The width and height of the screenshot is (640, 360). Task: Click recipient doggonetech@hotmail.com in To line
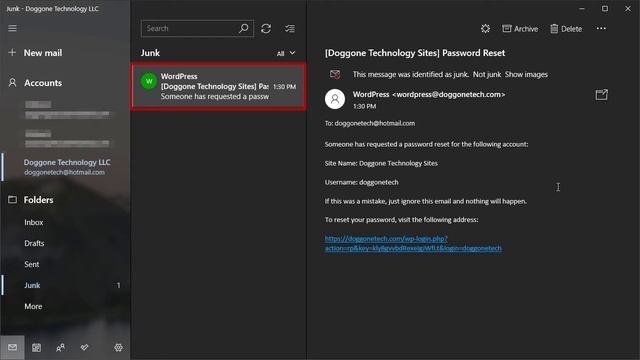tap(375, 123)
